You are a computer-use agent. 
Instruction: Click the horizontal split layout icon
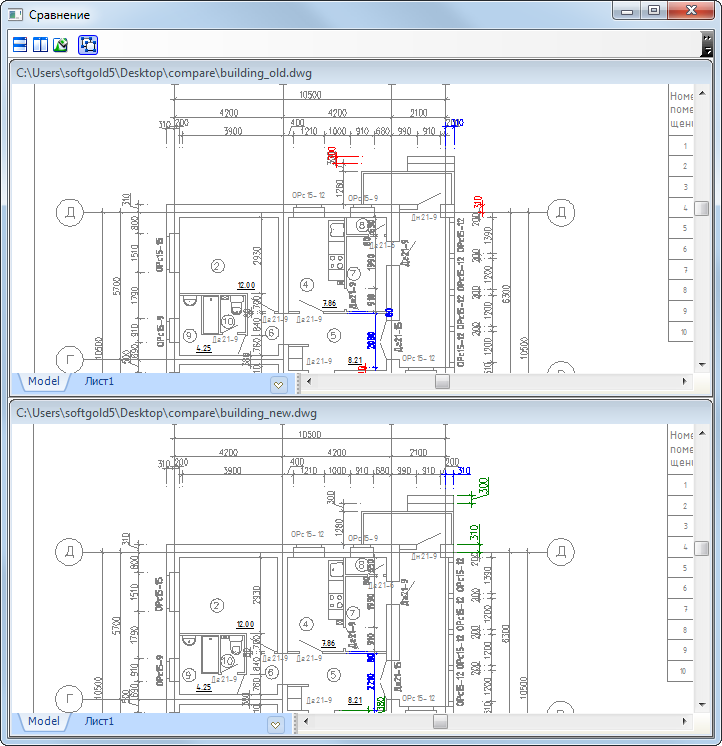coord(20,45)
